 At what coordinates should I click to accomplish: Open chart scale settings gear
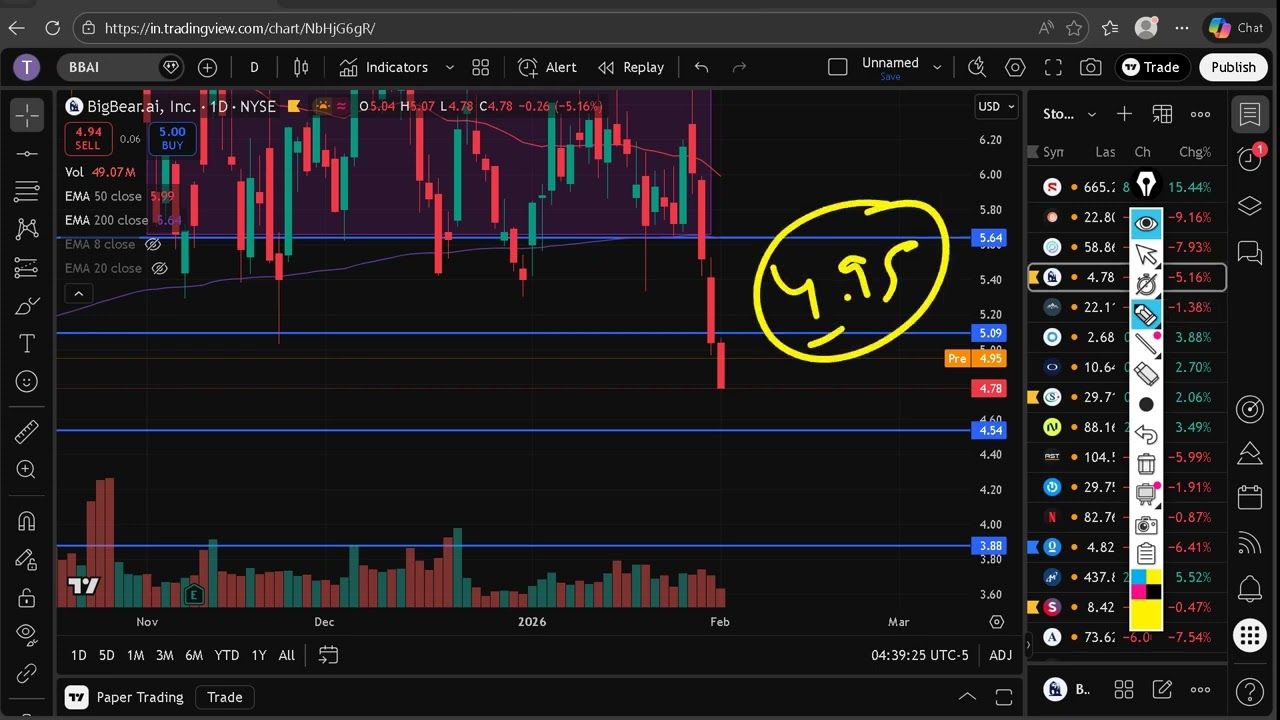tap(996, 622)
